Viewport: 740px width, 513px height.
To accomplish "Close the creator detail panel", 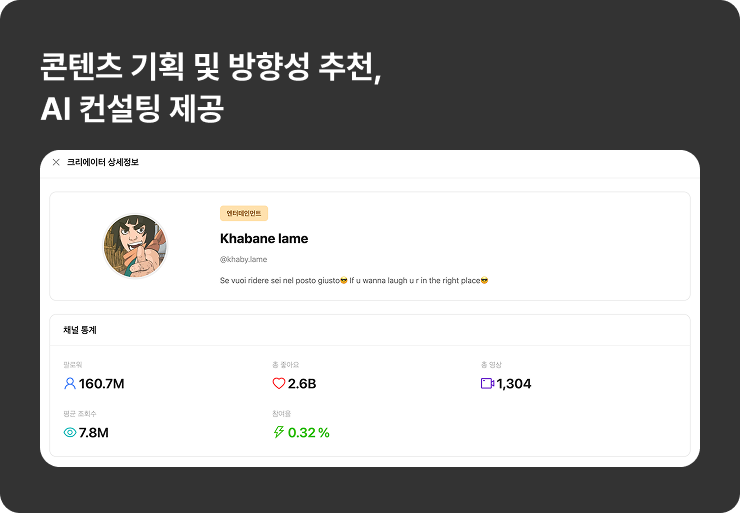I will click(56, 162).
